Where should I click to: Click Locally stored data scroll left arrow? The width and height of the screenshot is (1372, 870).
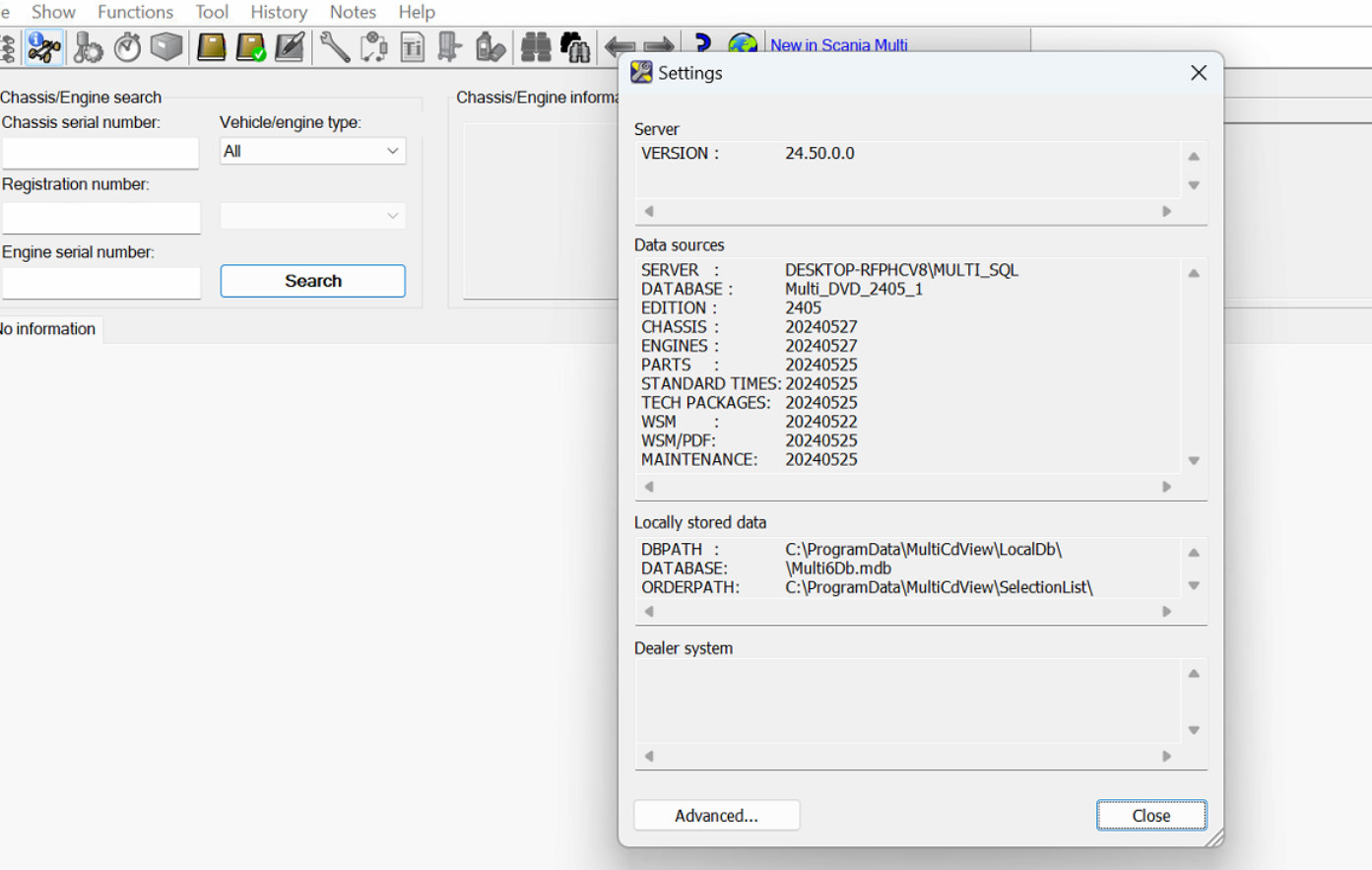coord(648,612)
